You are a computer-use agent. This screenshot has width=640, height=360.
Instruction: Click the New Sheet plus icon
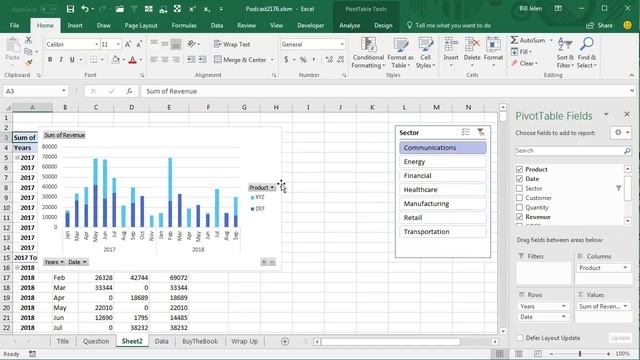coord(285,341)
